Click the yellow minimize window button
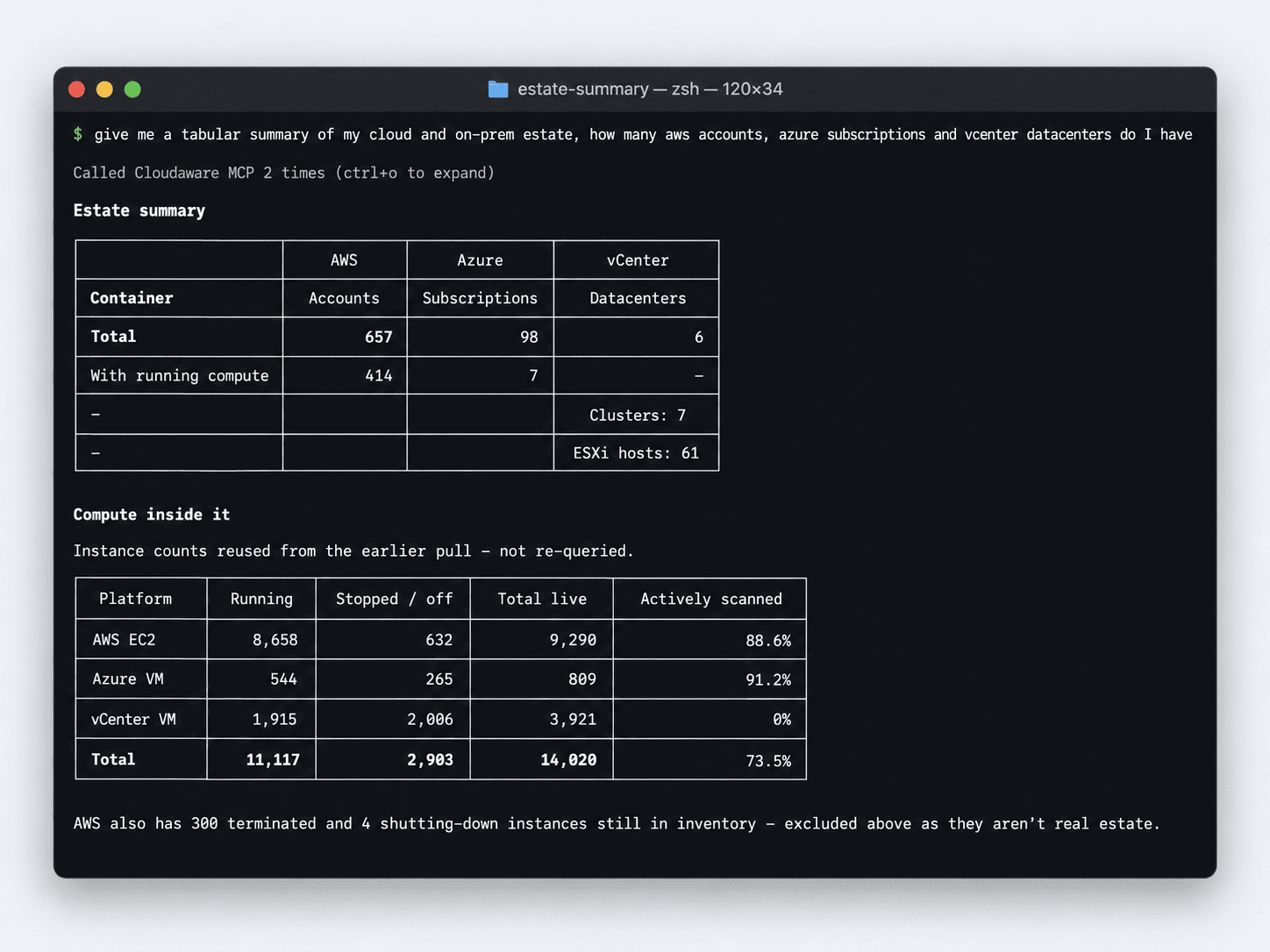Image resolution: width=1270 pixels, height=952 pixels. 104,89
